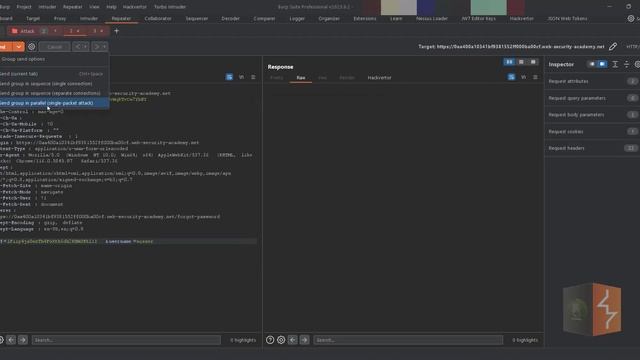640x360 pixels.
Task: Open response search settings gear
Action: click(281, 340)
